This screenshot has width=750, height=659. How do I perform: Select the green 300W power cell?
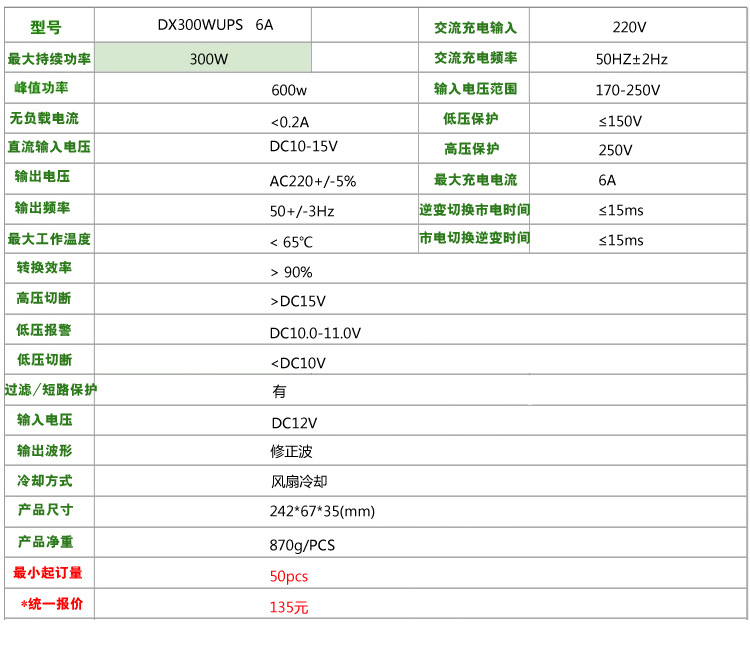(x=208, y=59)
